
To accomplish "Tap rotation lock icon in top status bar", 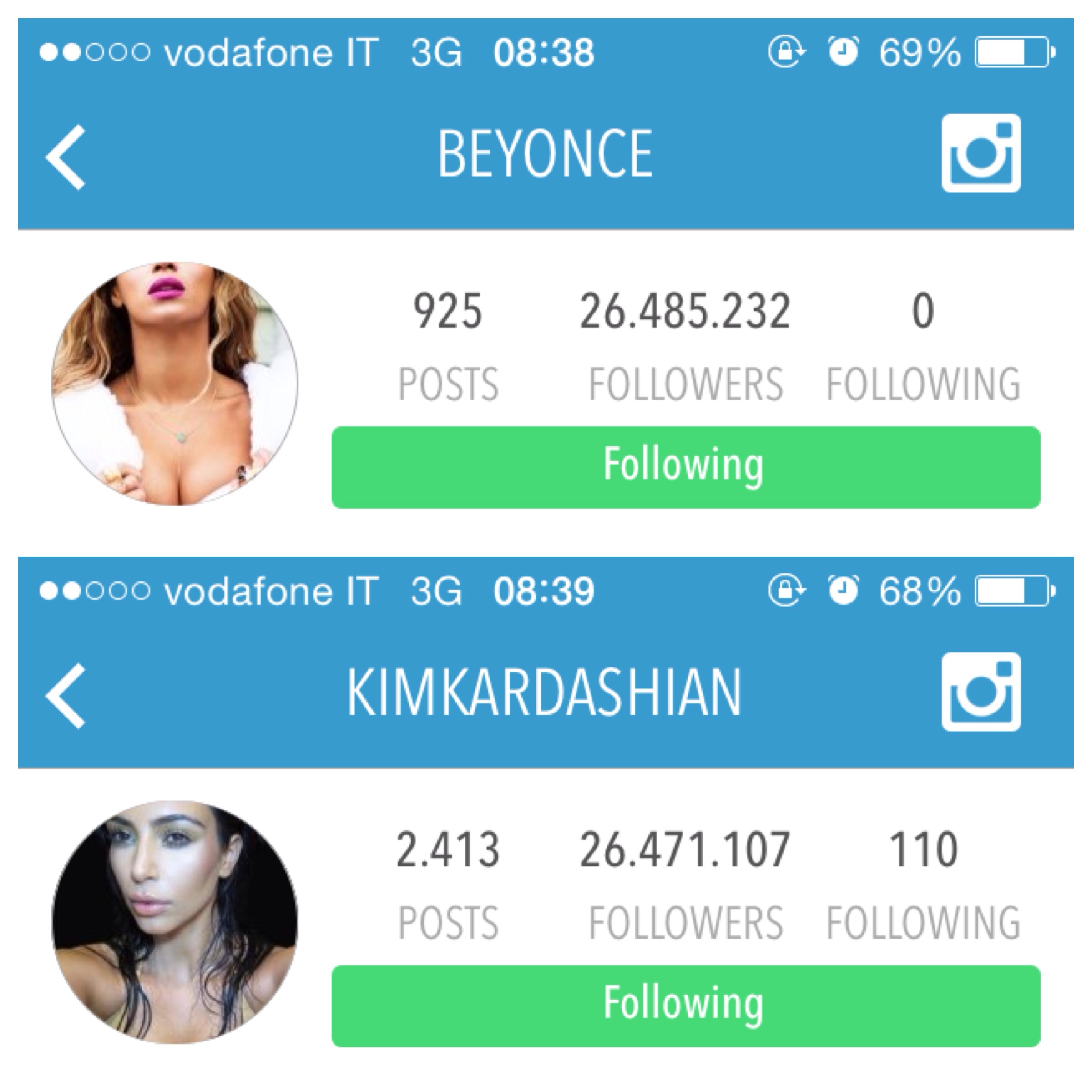I will click(787, 52).
